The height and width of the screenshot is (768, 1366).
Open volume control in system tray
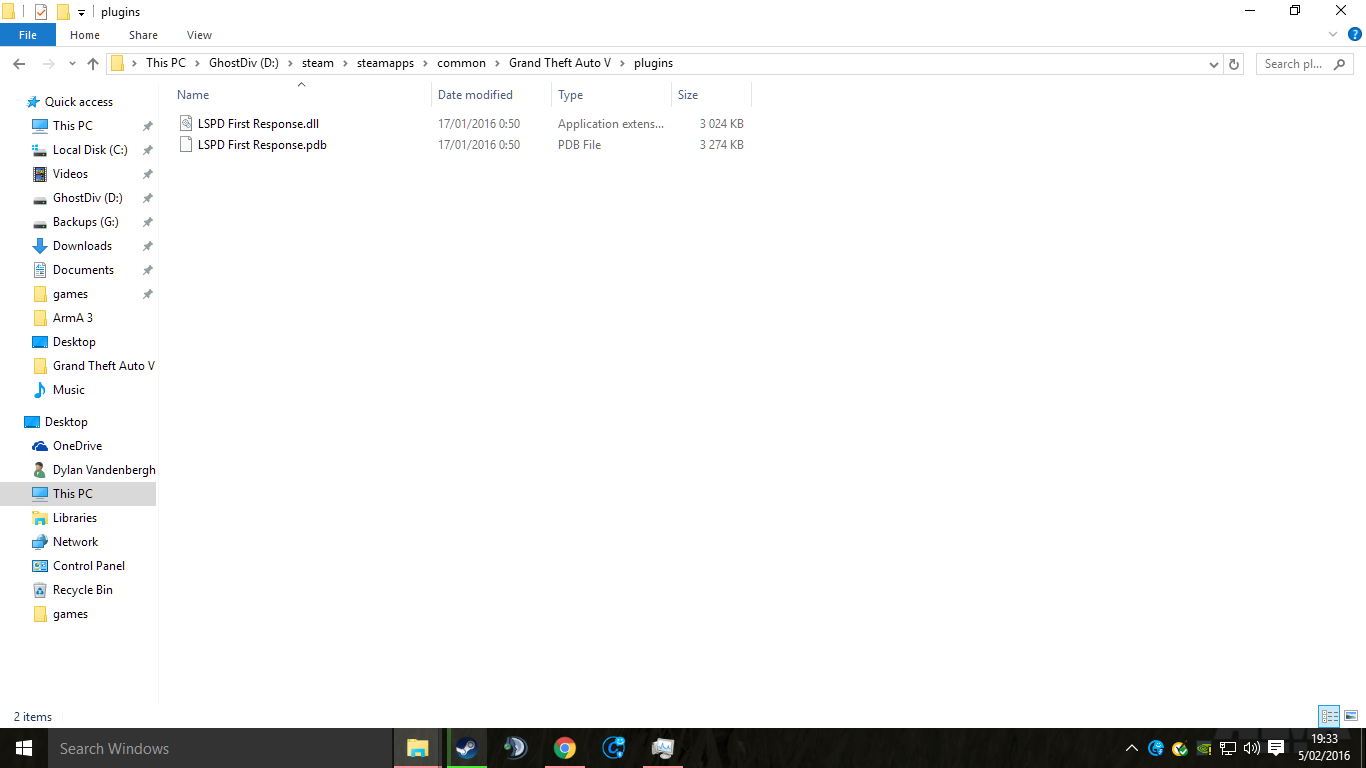pos(1251,748)
